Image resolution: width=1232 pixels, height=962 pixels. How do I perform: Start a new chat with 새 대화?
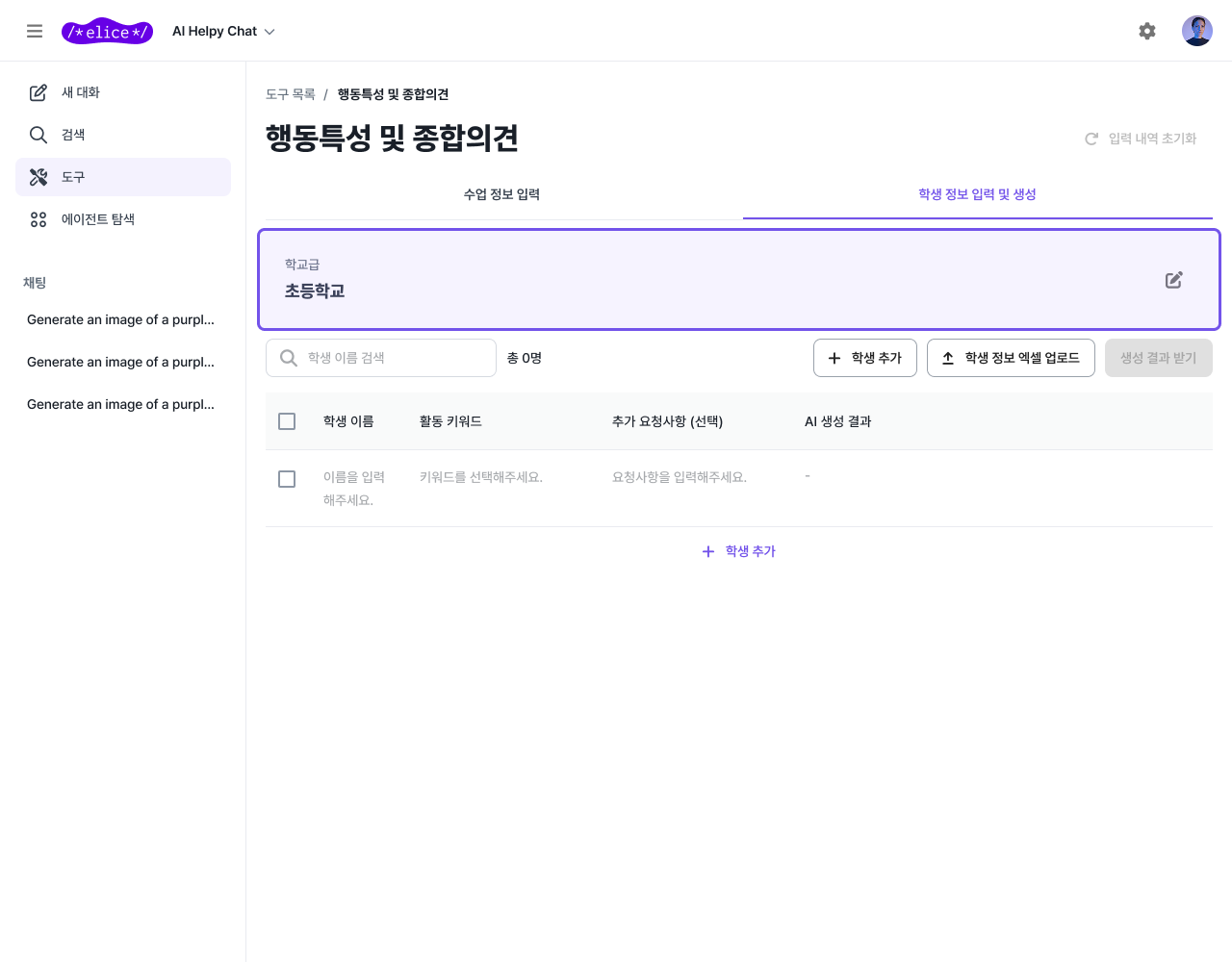point(81,92)
